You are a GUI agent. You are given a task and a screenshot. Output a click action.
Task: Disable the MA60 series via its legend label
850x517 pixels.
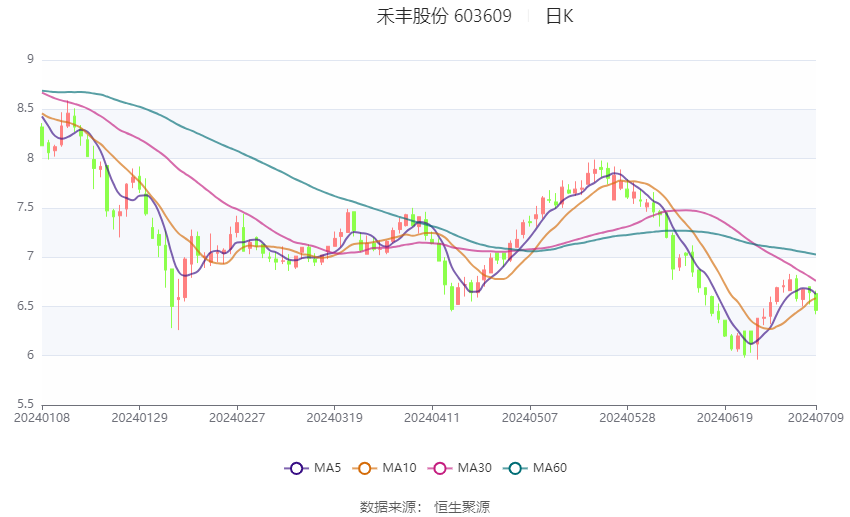[x=550, y=468]
